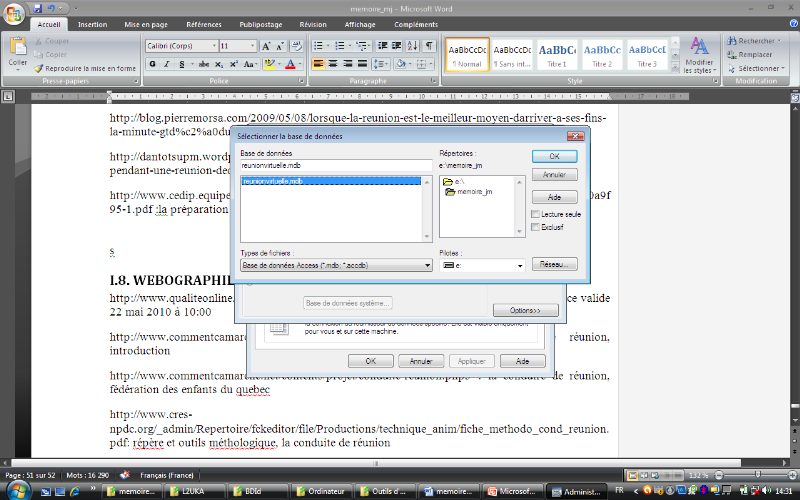Clear formatting with eraser icon
The width and height of the screenshot is (800, 500).
click(x=296, y=46)
